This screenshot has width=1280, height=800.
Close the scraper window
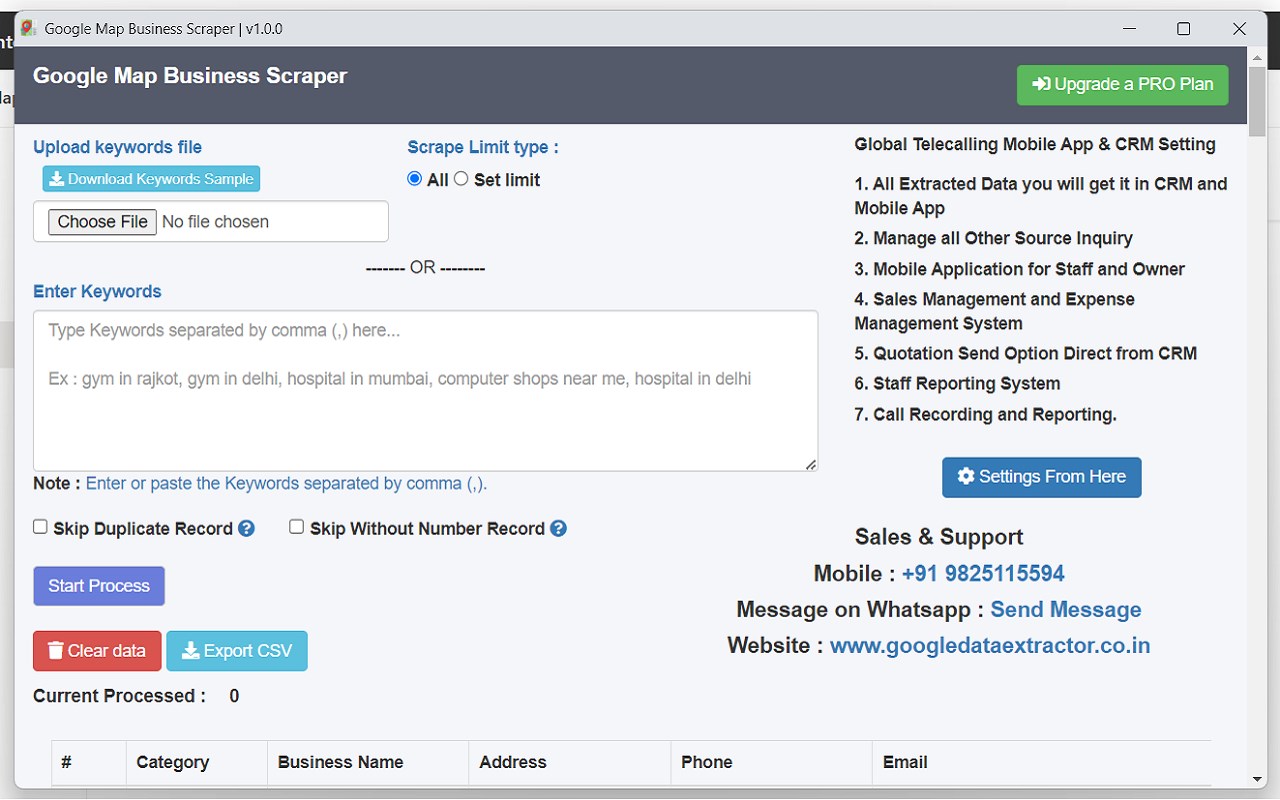(x=1240, y=29)
